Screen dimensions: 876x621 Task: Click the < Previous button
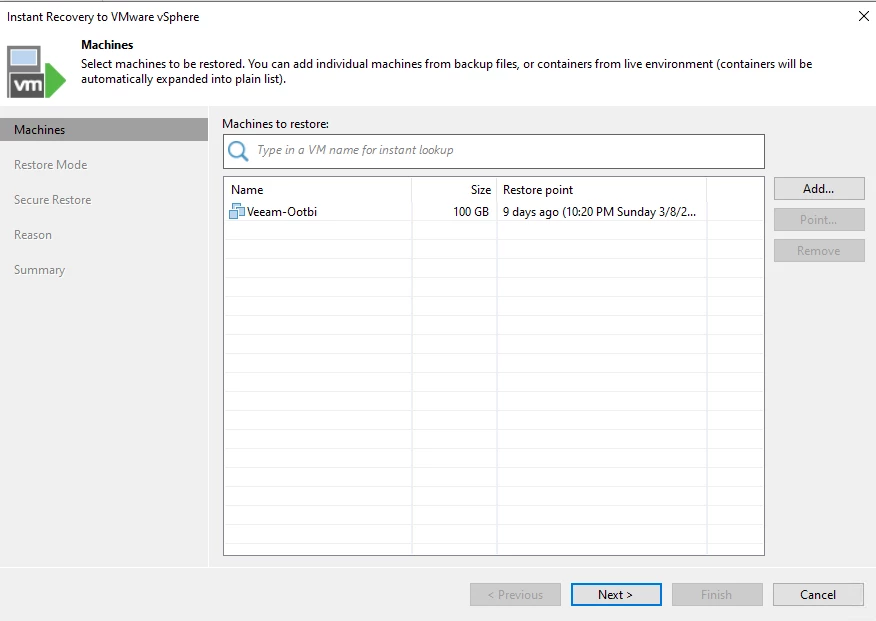515,595
